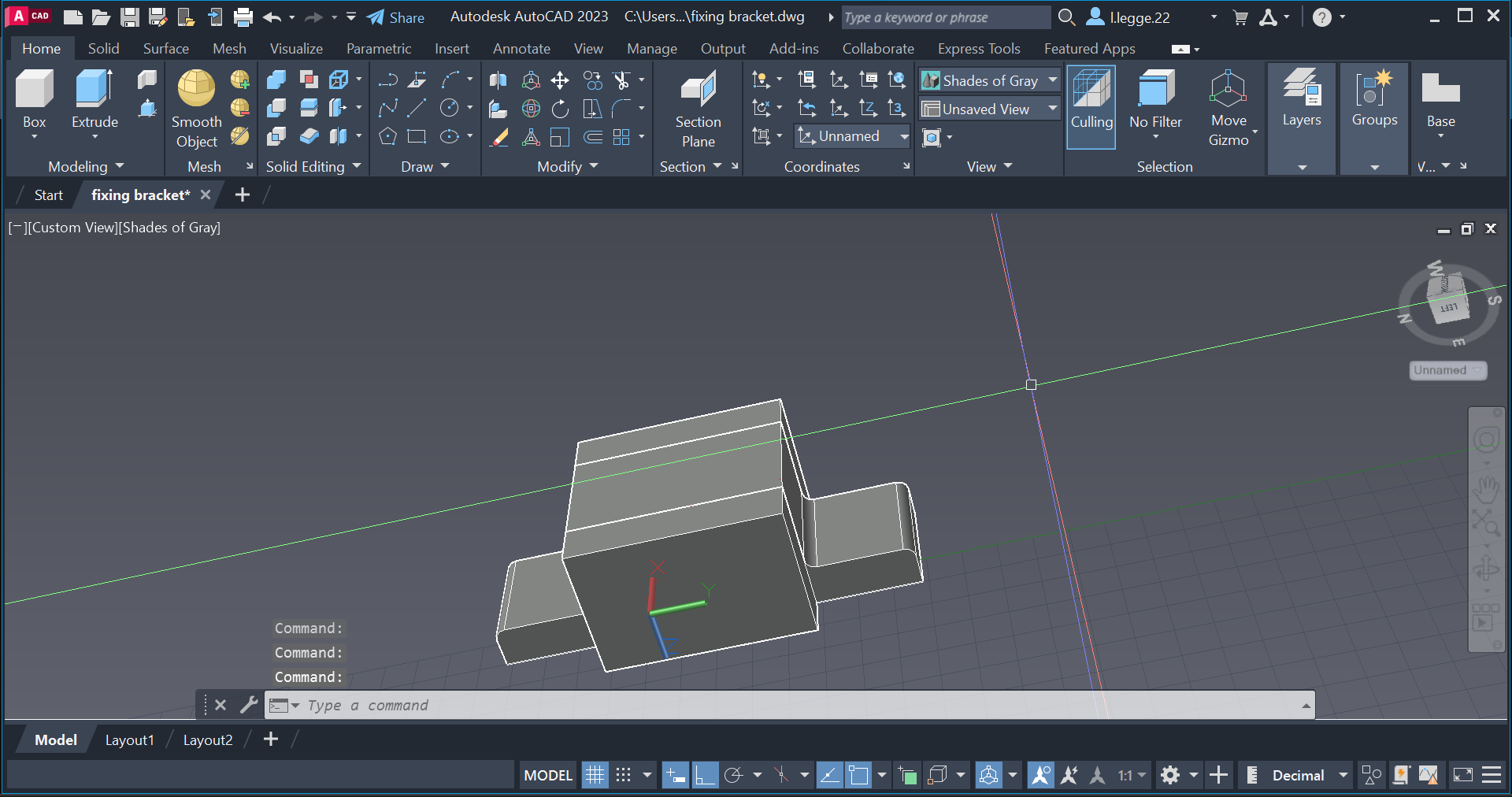Open the Customization hamburger icon in status bar
The image size is (1512, 797).
coord(1492,775)
